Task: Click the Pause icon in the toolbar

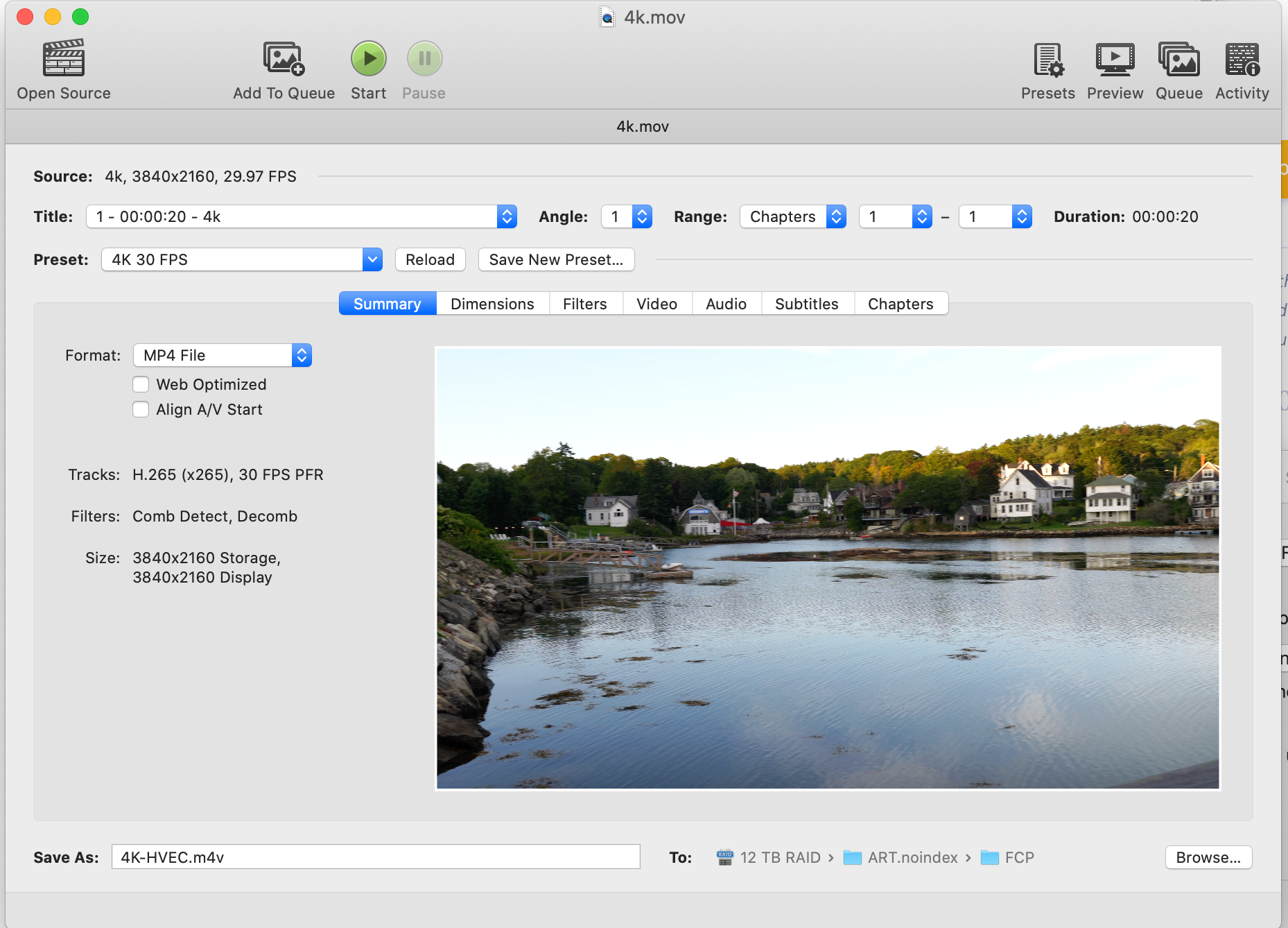Action: coord(424,58)
